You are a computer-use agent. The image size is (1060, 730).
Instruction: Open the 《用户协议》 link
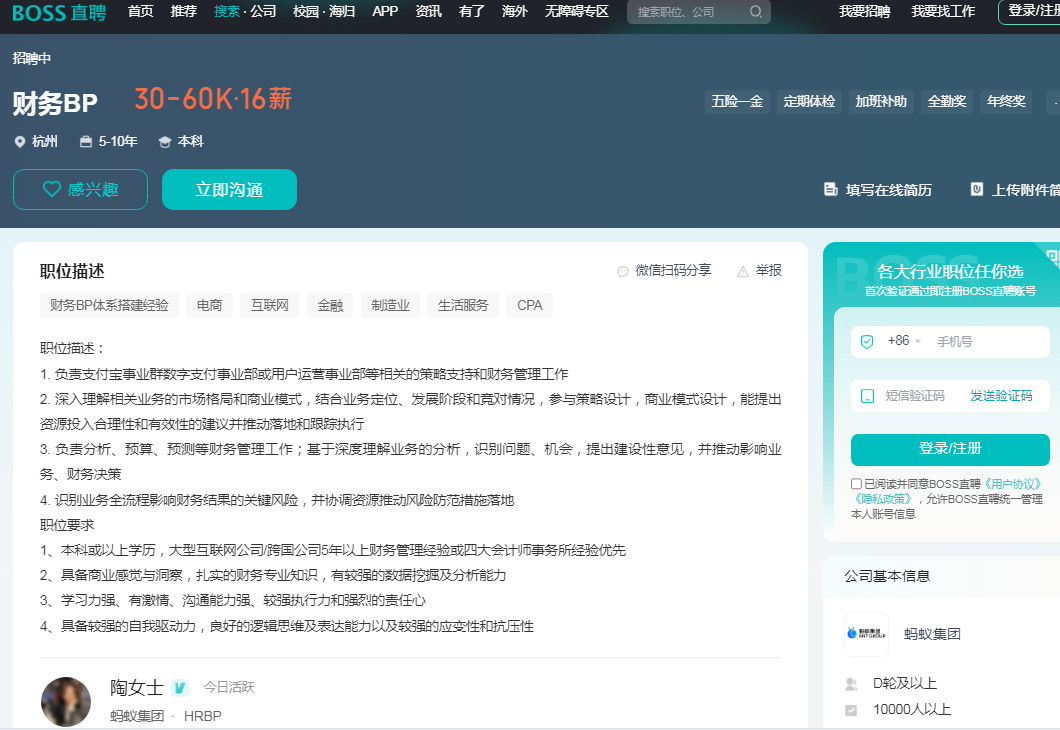click(1012, 484)
